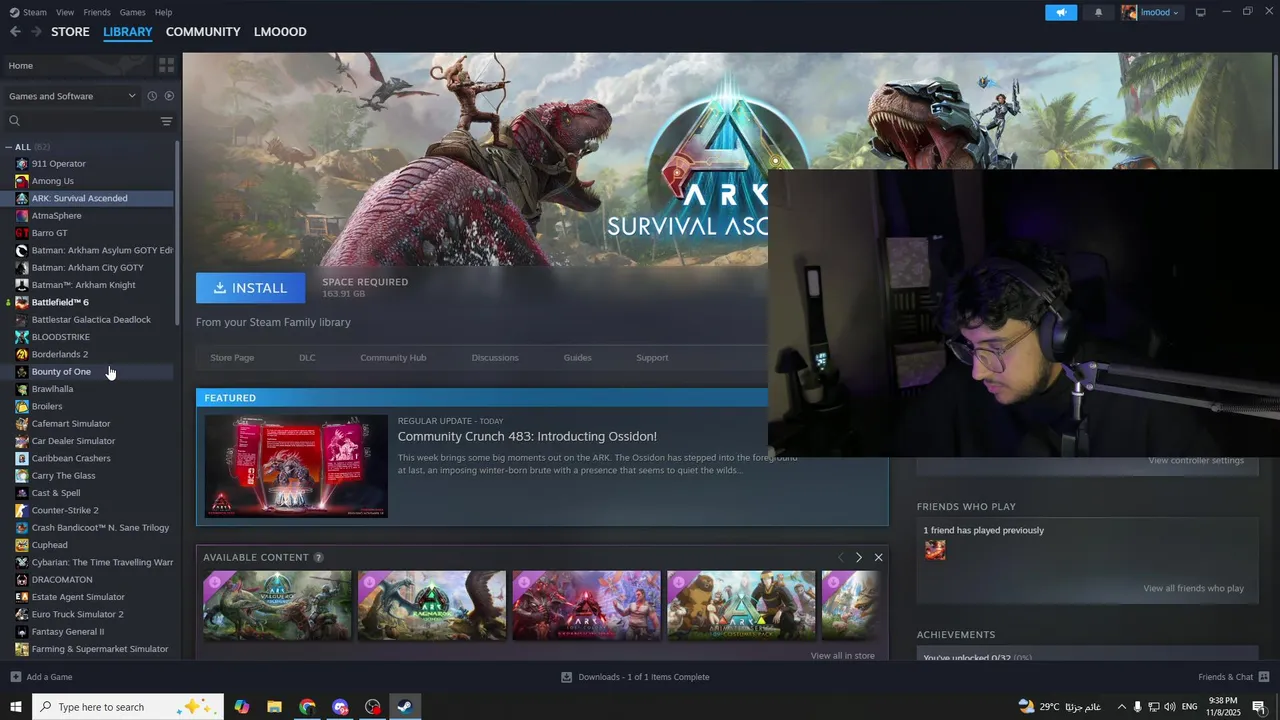Image resolution: width=1280 pixels, height=720 pixels.
Task: Open the Friends menu
Action: coord(97,12)
